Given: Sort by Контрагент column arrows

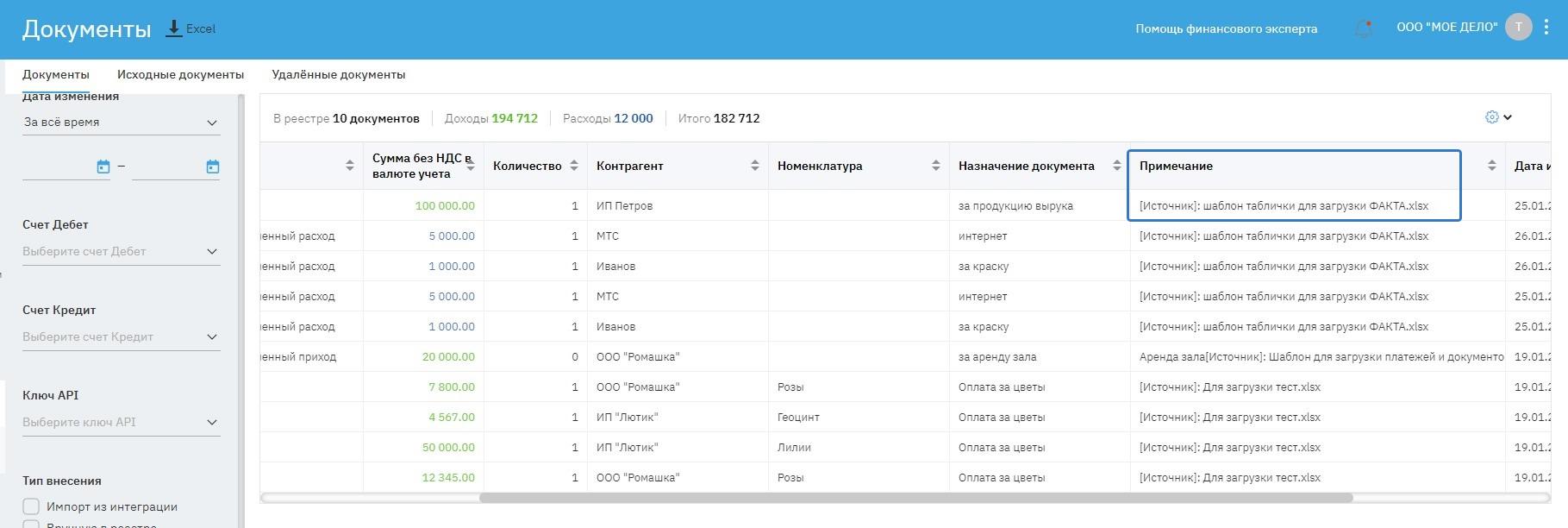Looking at the screenshot, I should [755, 166].
